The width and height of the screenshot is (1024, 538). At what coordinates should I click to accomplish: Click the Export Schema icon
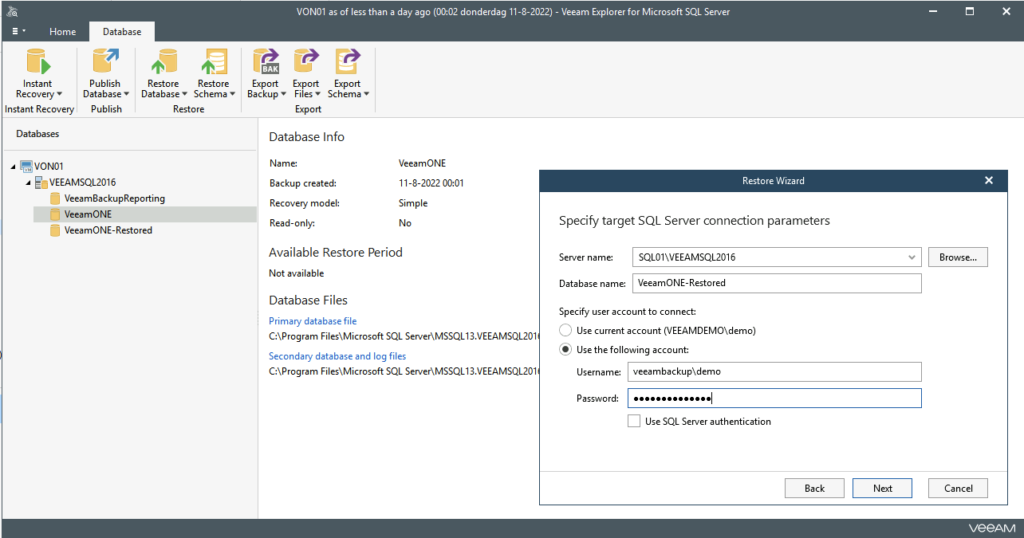point(347,62)
